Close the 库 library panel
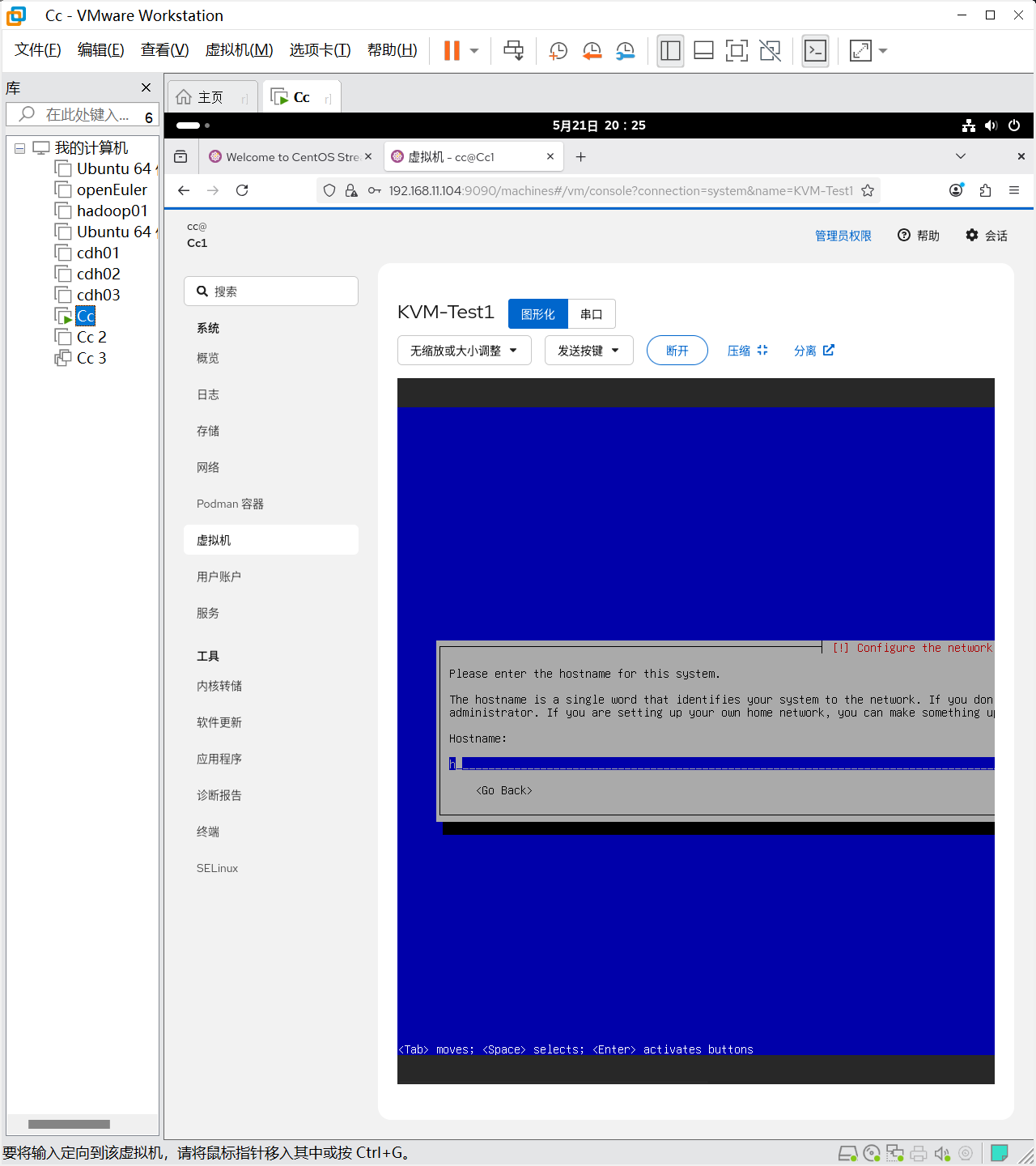Image resolution: width=1036 pixels, height=1166 pixels. tap(146, 87)
